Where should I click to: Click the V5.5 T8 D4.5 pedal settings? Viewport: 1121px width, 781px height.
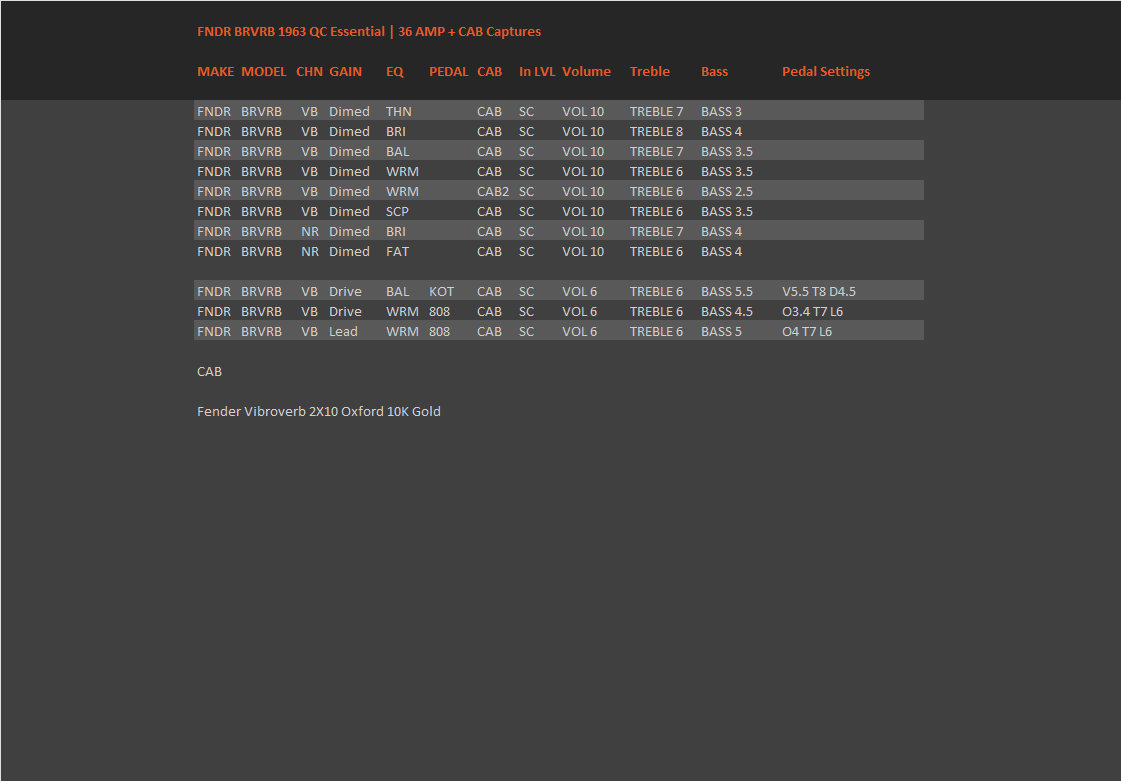[819, 292]
